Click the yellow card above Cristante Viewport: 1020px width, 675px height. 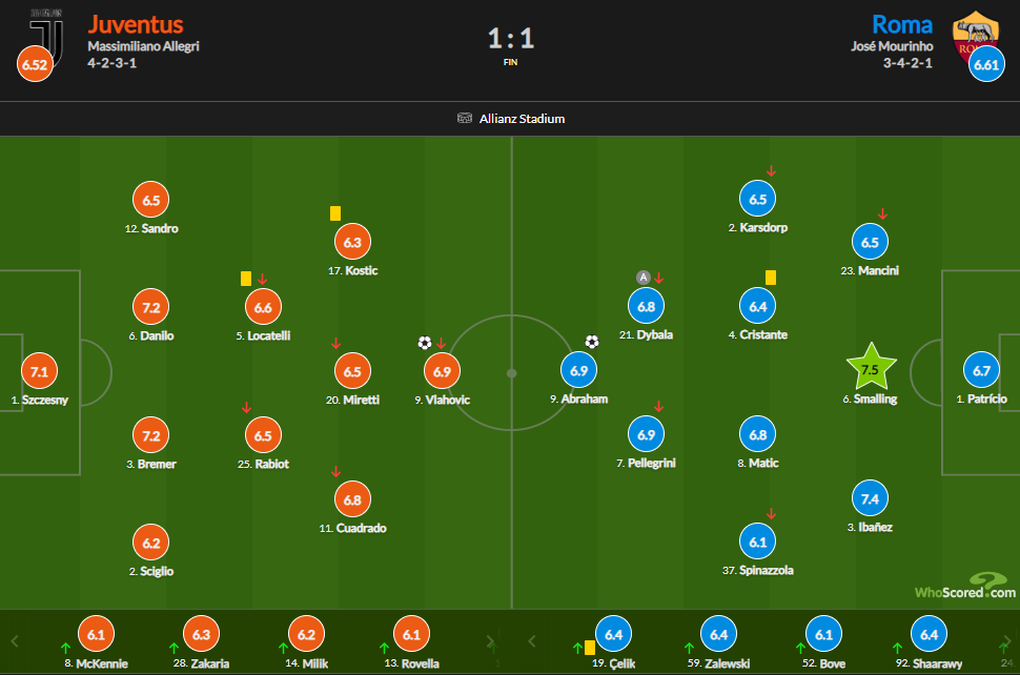pyautogui.click(x=770, y=278)
